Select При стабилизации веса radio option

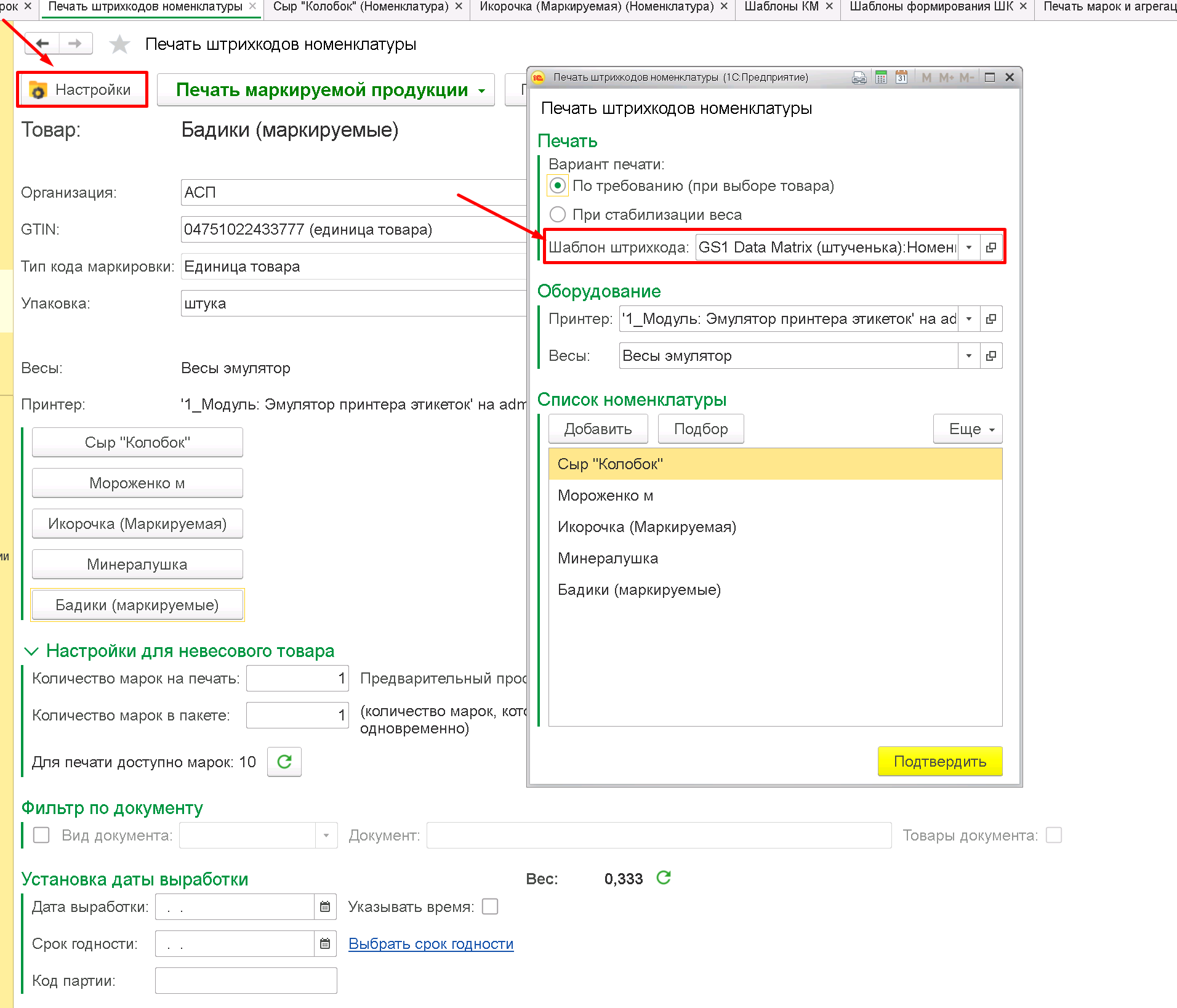click(558, 214)
